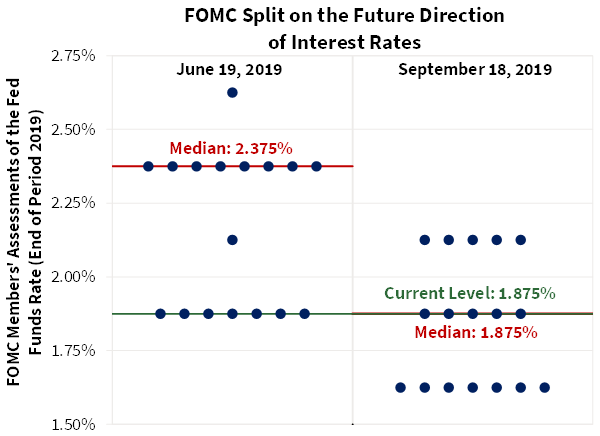The image size is (600, 436).
Task: Click the green "Current Level: 1.875%" label
Action: coord(469,294)
